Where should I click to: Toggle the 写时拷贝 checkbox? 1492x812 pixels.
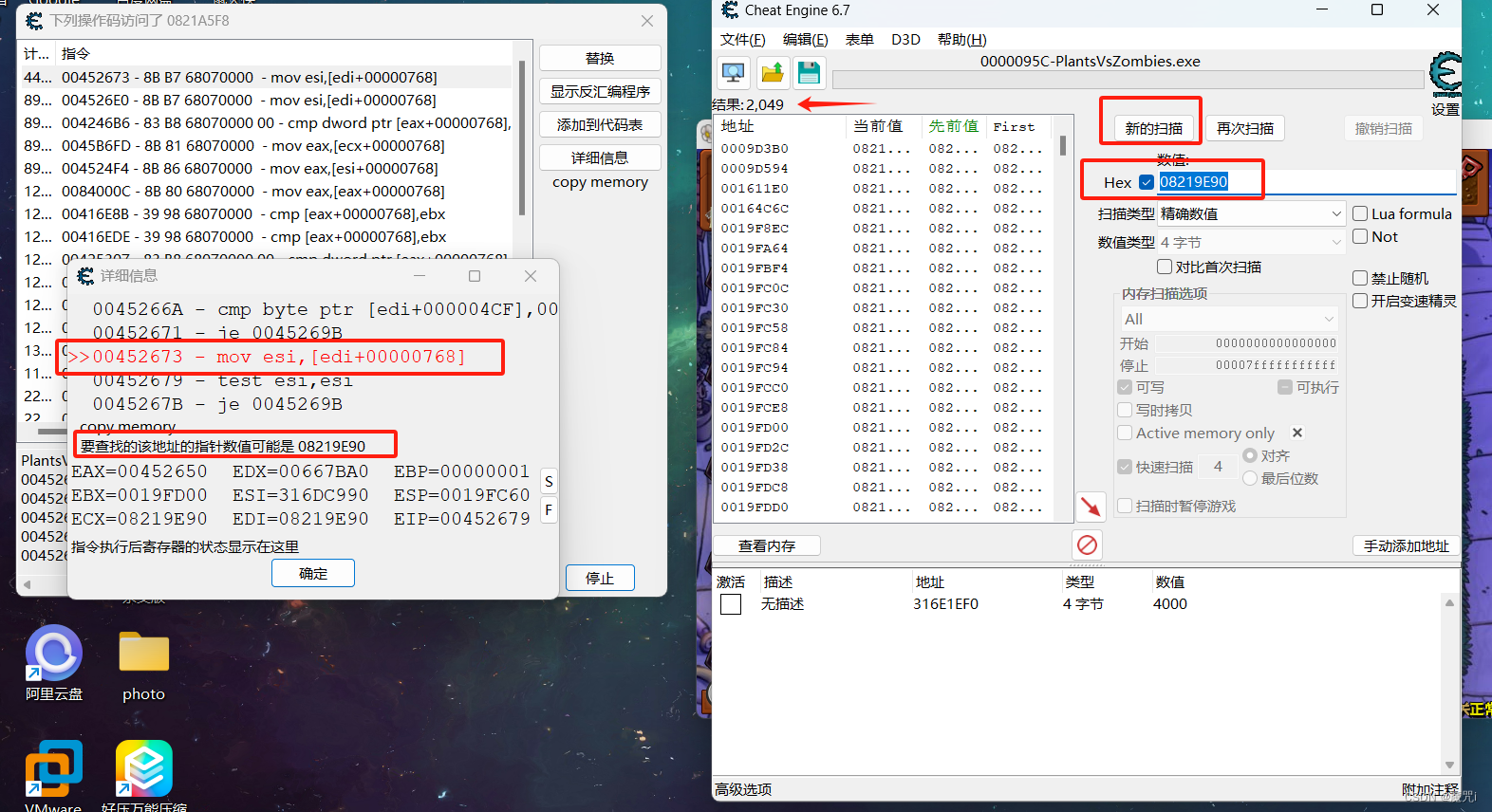coord(1125,410)
